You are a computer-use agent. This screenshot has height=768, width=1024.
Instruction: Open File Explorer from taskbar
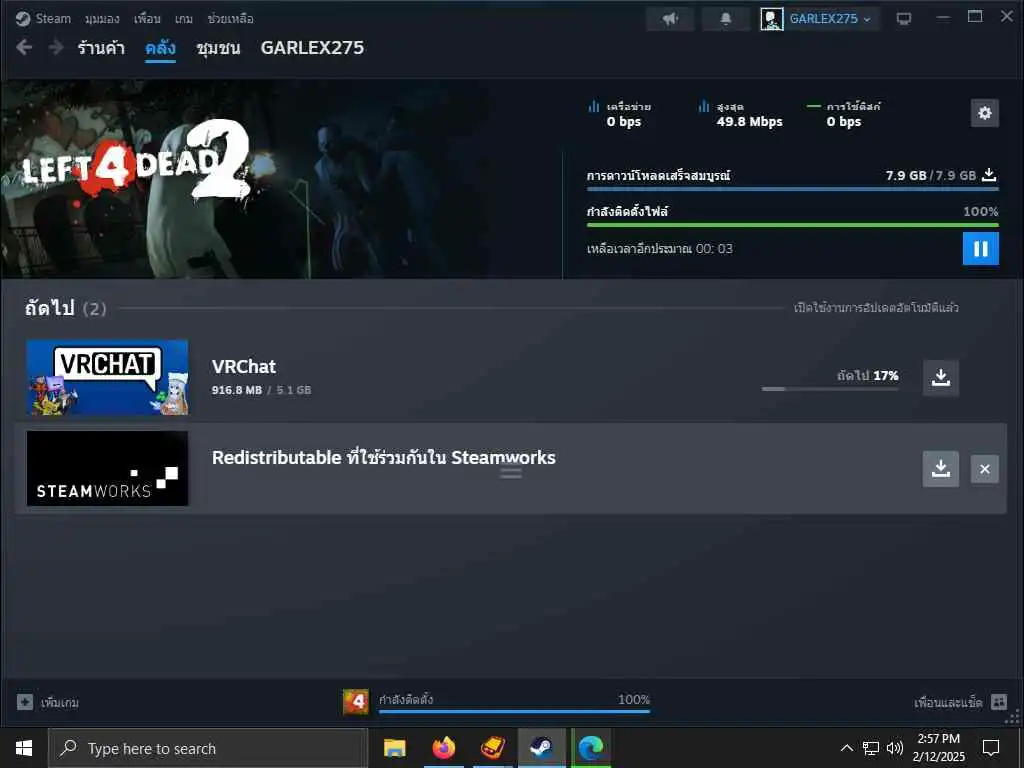click(x=394, y=748)
